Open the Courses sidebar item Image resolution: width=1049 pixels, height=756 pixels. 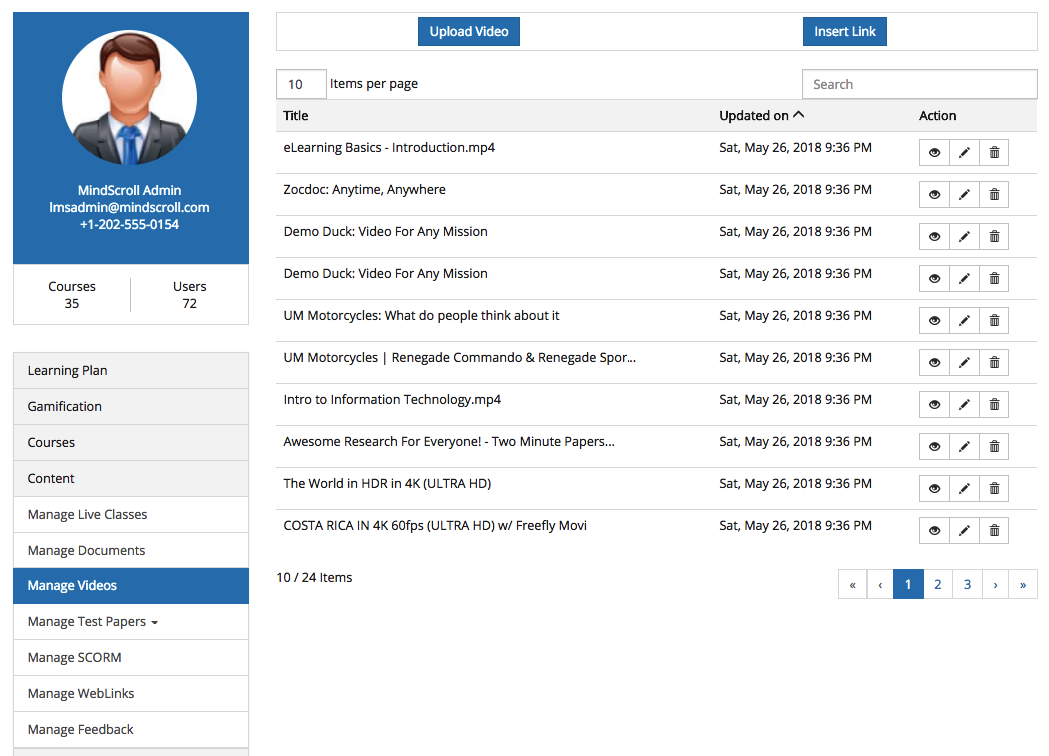(131, 443)
